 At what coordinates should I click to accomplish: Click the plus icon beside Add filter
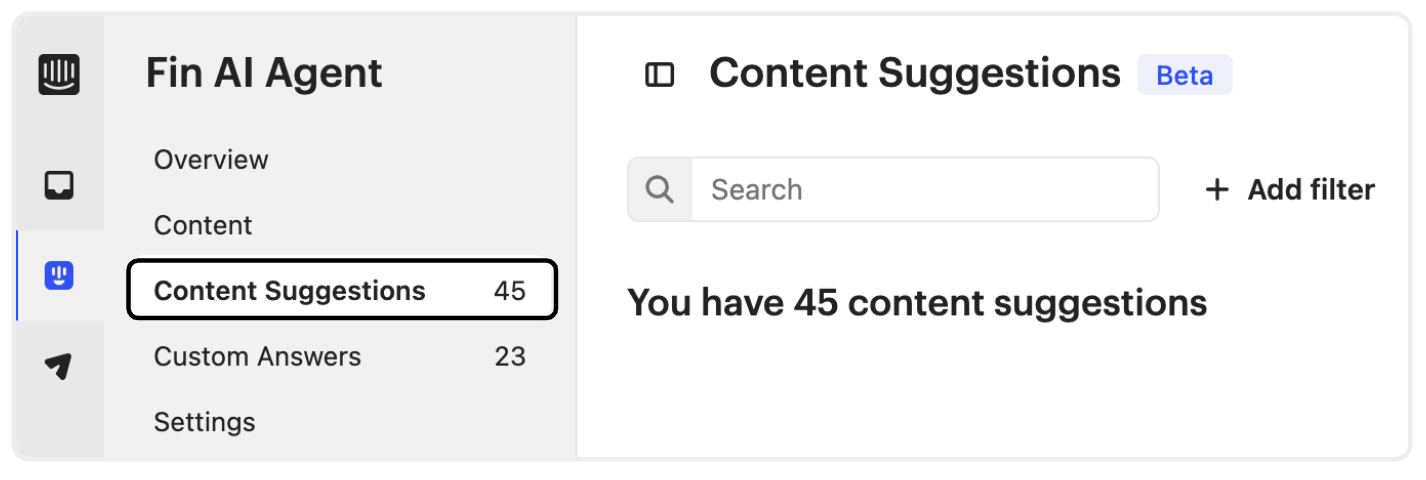tap(1217, 190)
